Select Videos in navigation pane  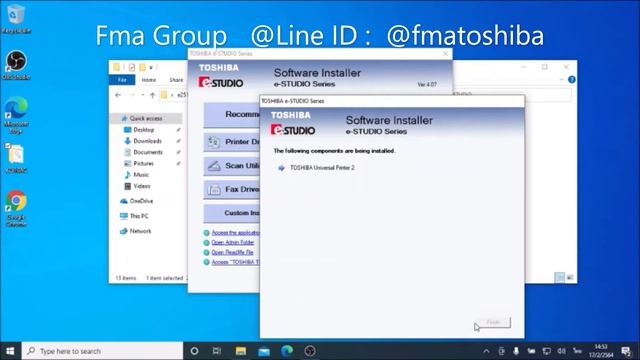142,186
